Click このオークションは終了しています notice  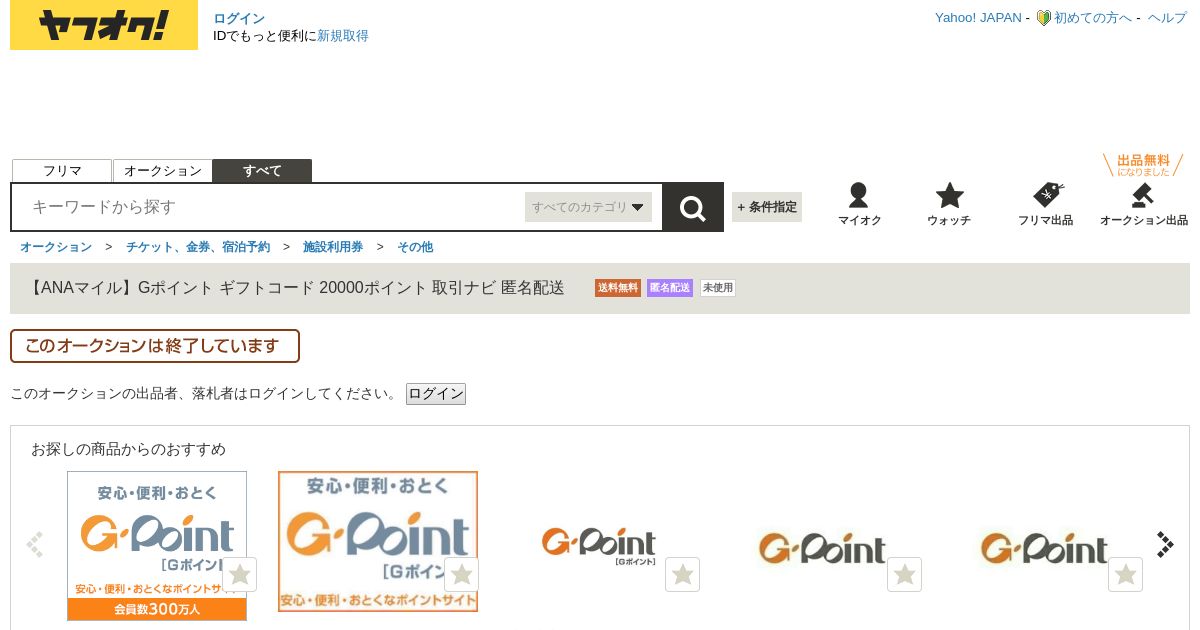click(x=155, y=346)
